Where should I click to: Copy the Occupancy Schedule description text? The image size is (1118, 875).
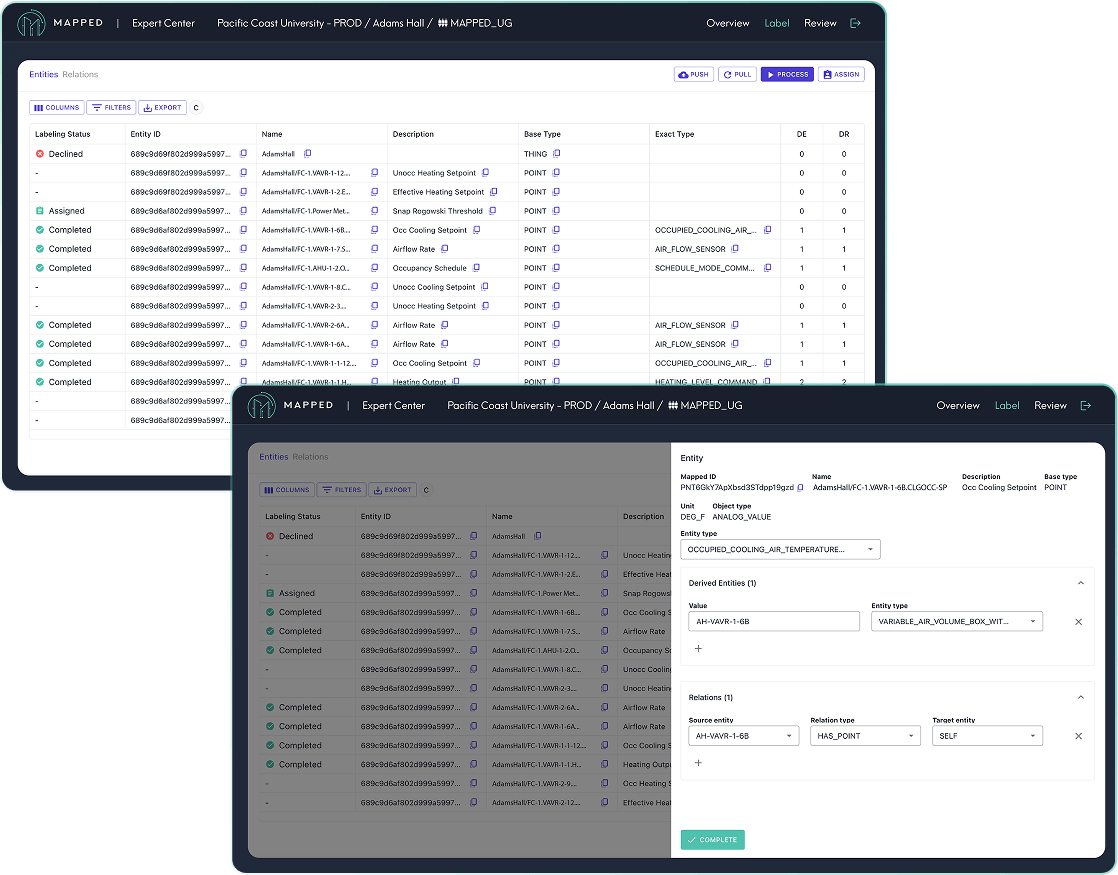pos(477,268)
